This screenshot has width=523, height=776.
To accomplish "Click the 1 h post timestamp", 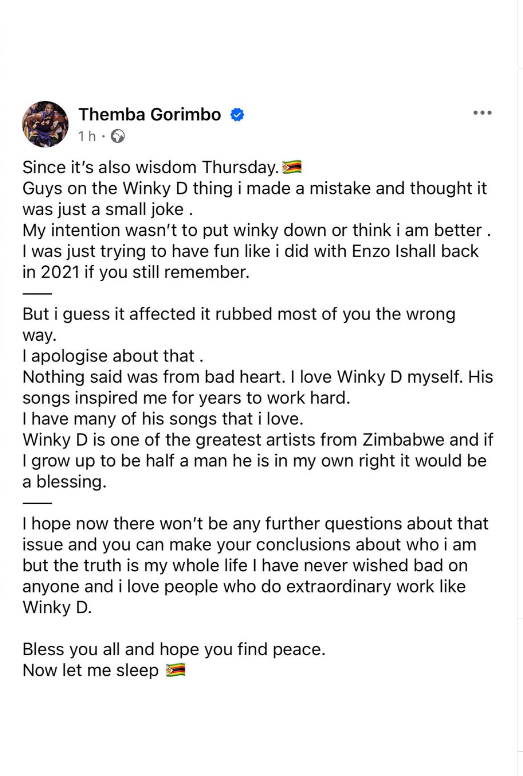I will tap(87, 136).
